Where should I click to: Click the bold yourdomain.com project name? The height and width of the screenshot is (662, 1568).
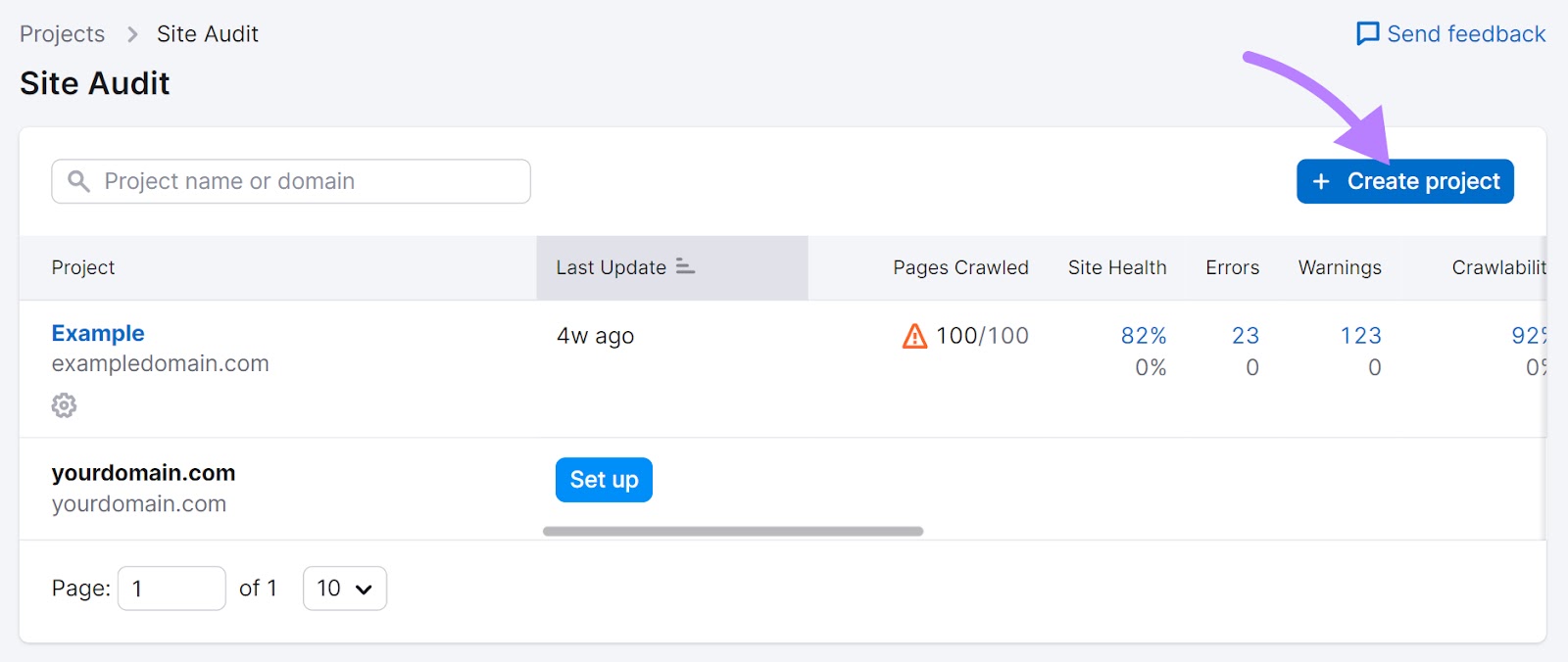point(143,473)
